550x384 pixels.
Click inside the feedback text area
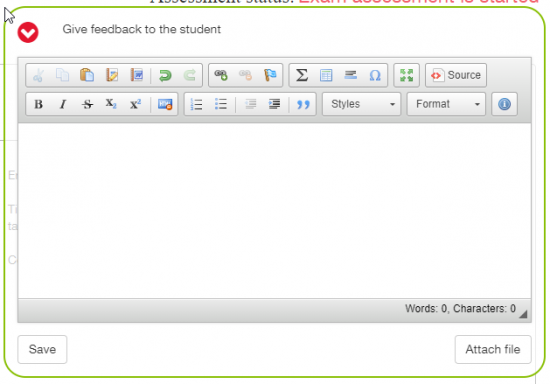pos(274,210)
